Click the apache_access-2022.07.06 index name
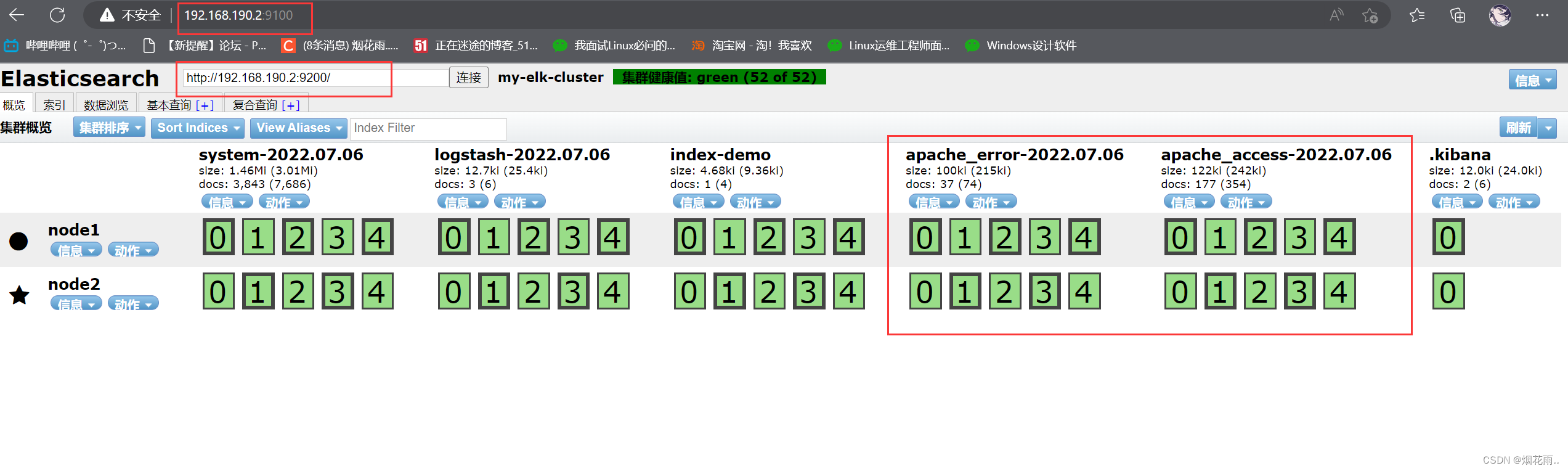 [x=1276, y=154]
